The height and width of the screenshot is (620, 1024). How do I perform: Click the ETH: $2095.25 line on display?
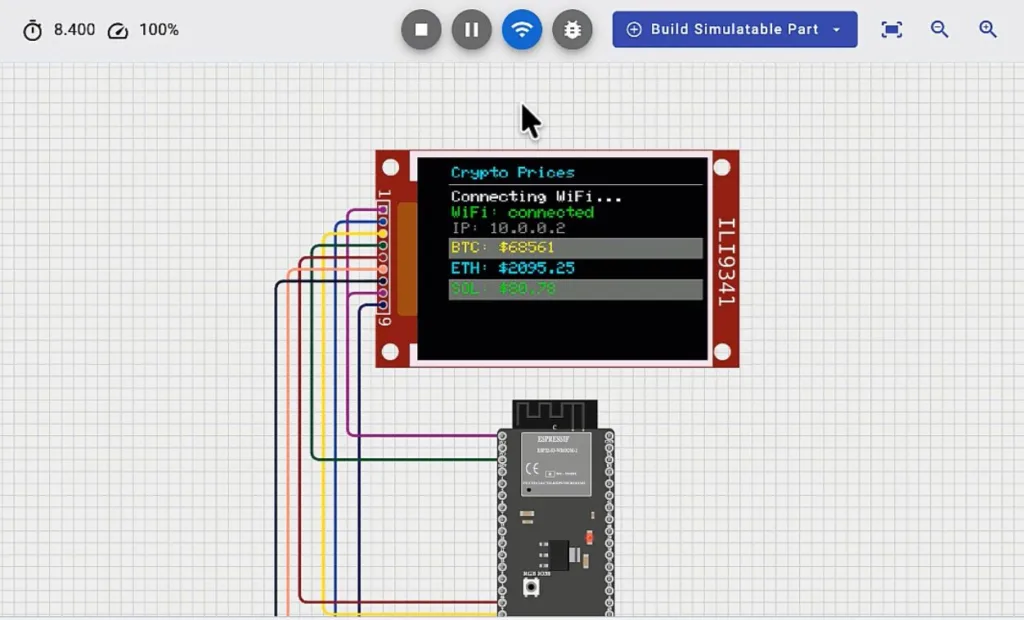[x=513, y=268]
